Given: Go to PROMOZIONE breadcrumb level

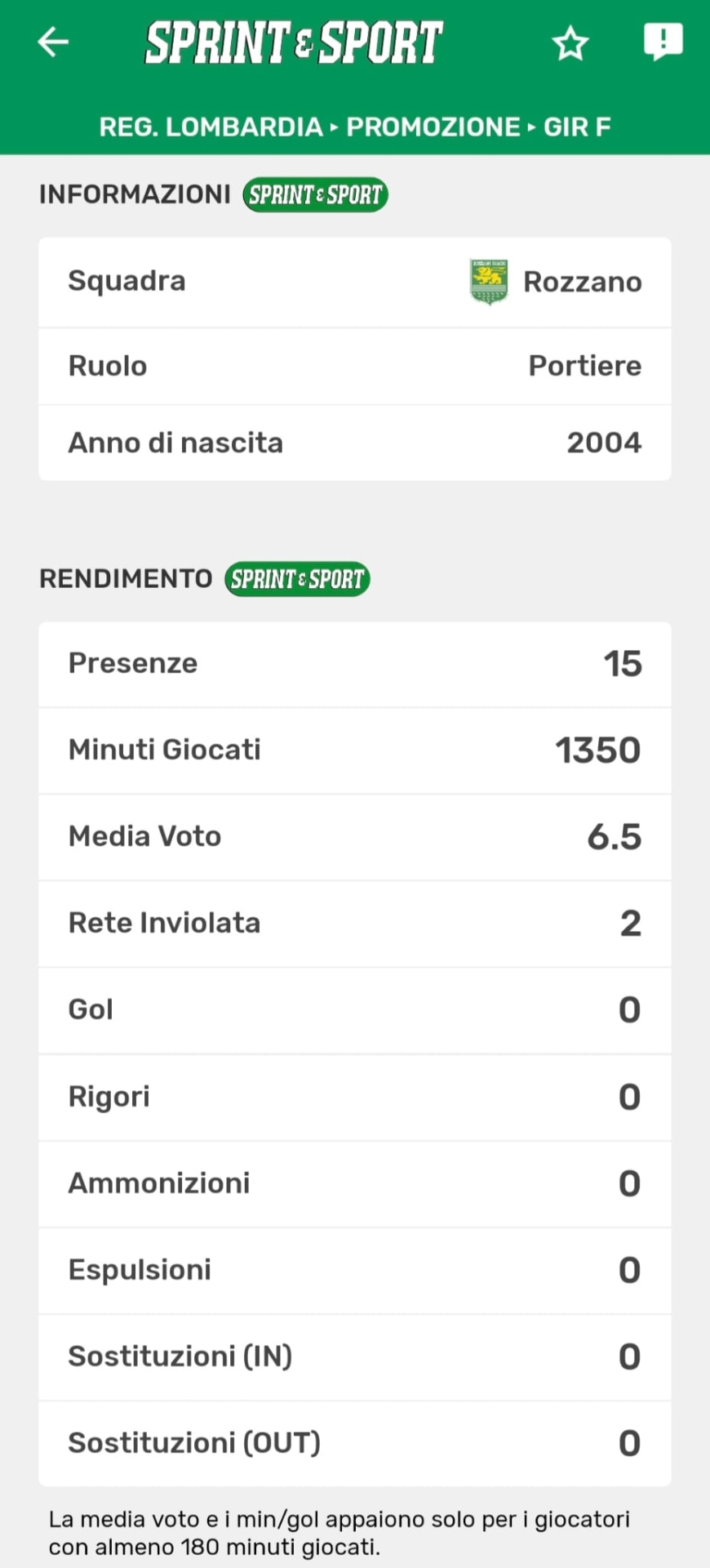Looking at the screenshot, I should [x=433, y=127].
